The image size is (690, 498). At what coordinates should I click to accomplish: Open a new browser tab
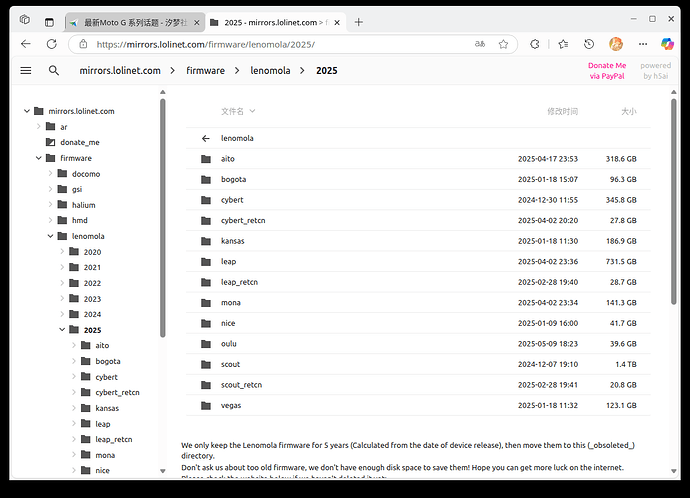359,21
